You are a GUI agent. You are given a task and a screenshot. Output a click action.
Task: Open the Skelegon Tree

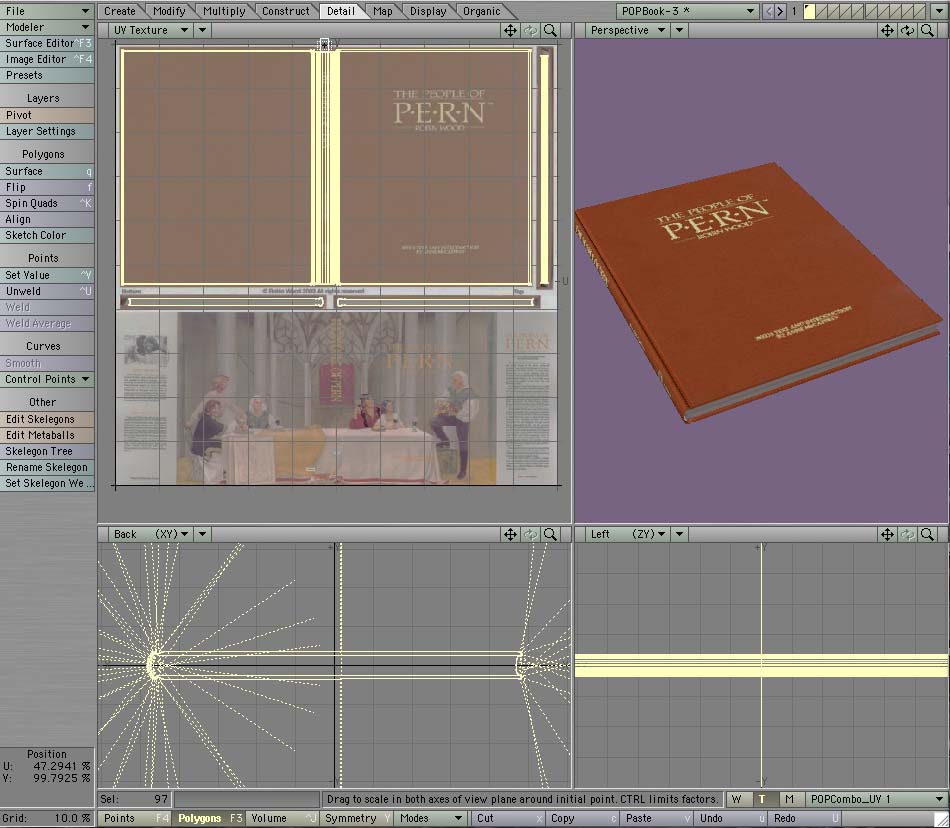click(x=47, y=451)
